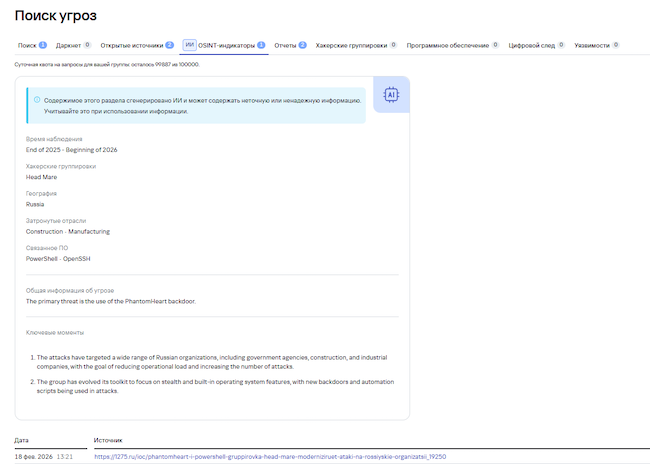This screenshot has width=650, height=464.
Task: Click the PhantomHeart backdoor threat summary text
Action: pos(111,301)
